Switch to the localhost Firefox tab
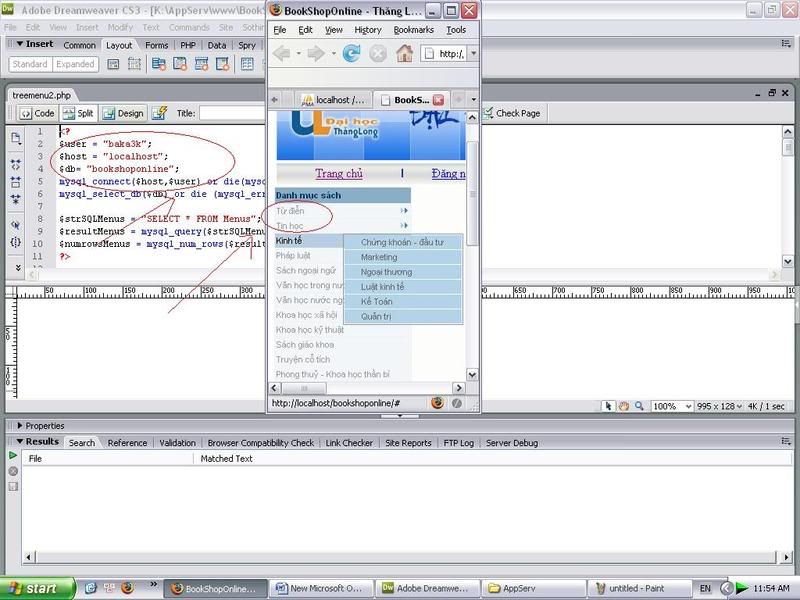 334,100
